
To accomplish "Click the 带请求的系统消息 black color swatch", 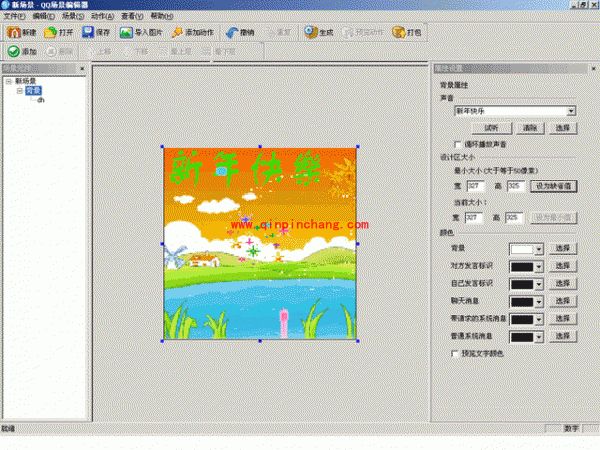I will point(522,320).
